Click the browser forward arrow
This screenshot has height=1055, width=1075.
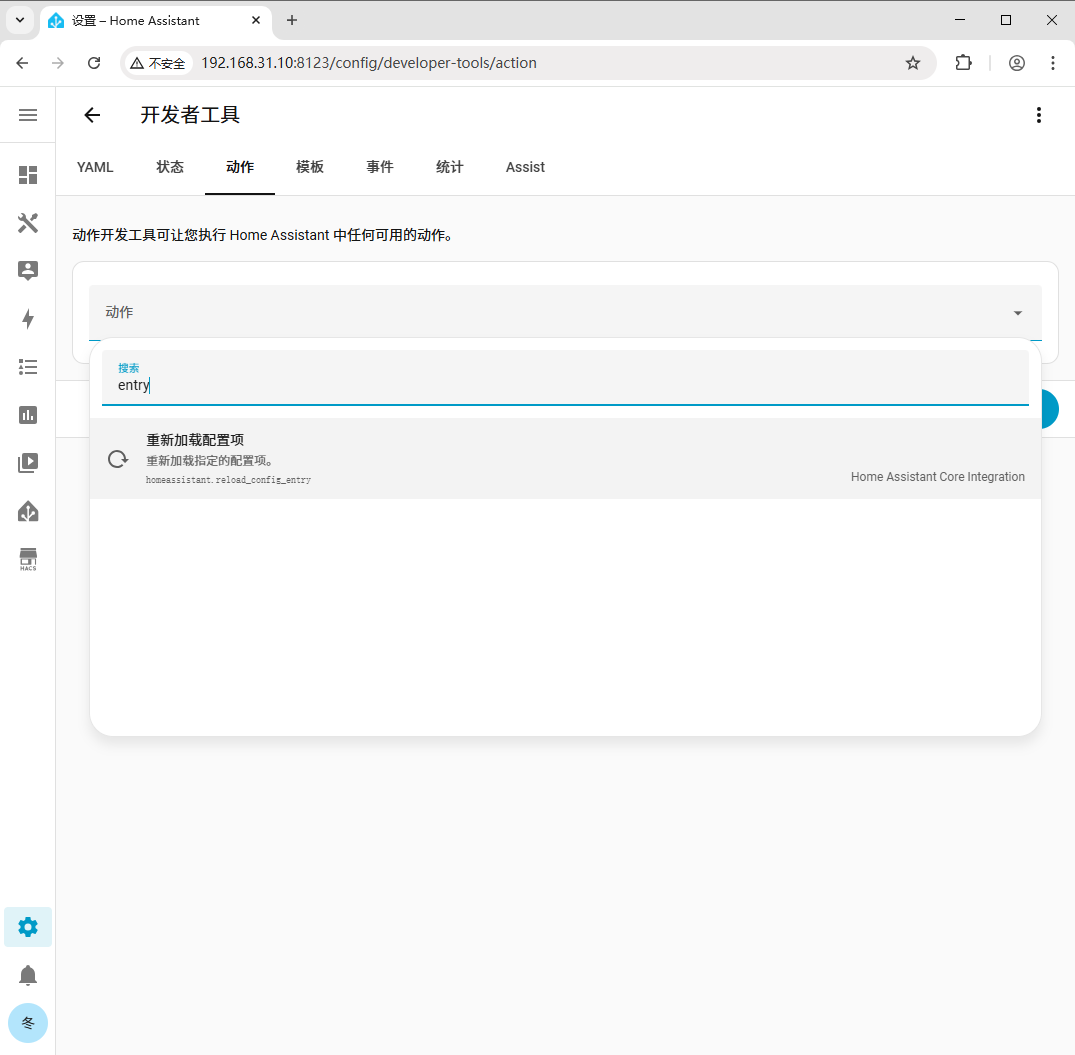click(58, 63)
